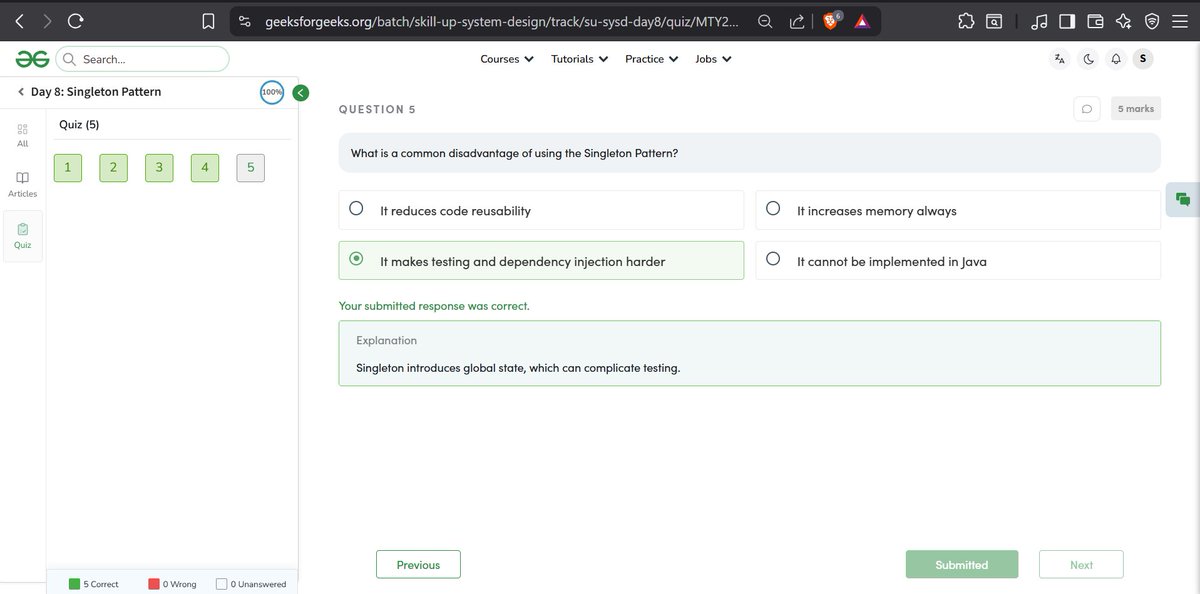This screenshot has width=1200, height=594.
Task: Open the green chat widget on right edge
Action: click(x=1183, y=199)
